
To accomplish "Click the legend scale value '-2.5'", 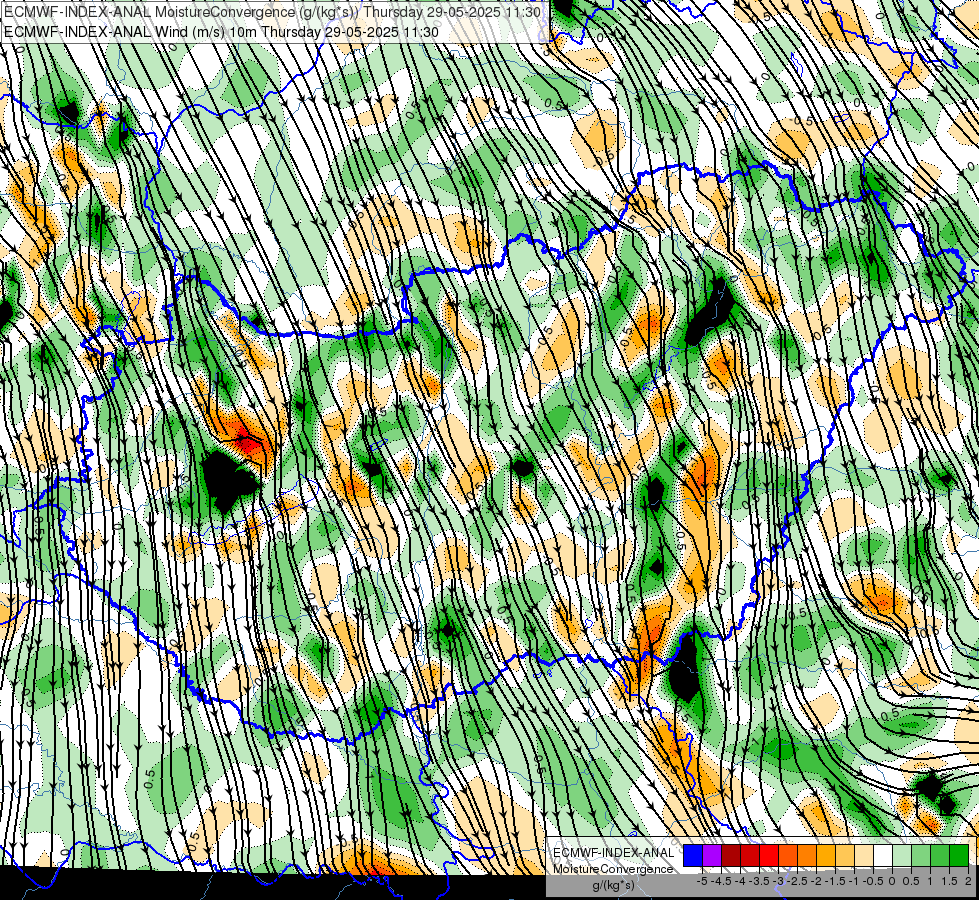I will pyautogui.click(x=797, y=881).
